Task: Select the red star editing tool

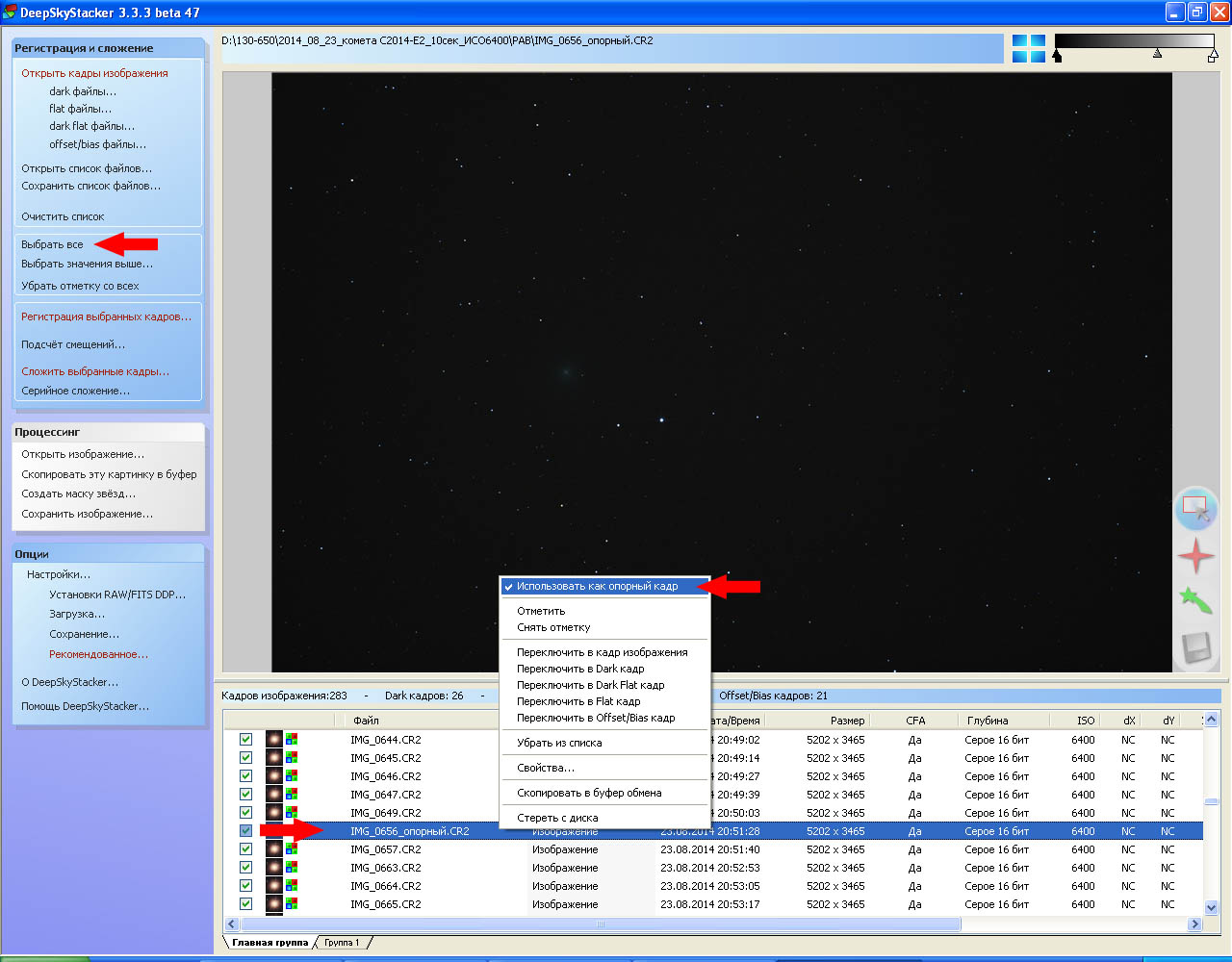Action: [1195, 555]
